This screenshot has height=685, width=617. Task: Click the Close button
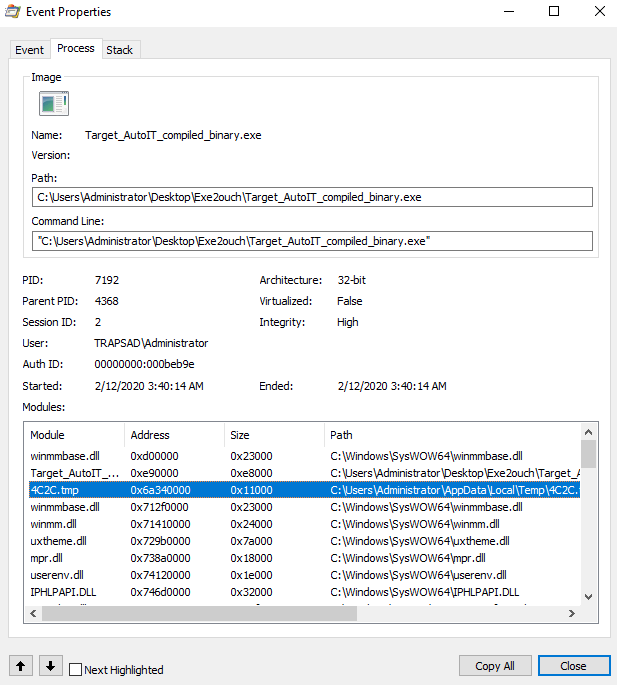pyautogui.click(x=573, y=666)
